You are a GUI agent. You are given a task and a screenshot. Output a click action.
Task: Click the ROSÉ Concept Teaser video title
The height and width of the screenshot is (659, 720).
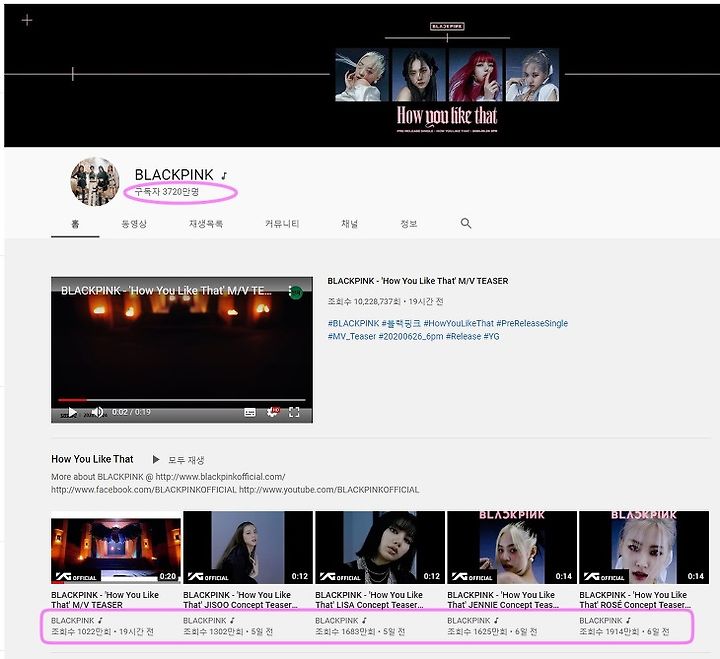tap(636, 600)
